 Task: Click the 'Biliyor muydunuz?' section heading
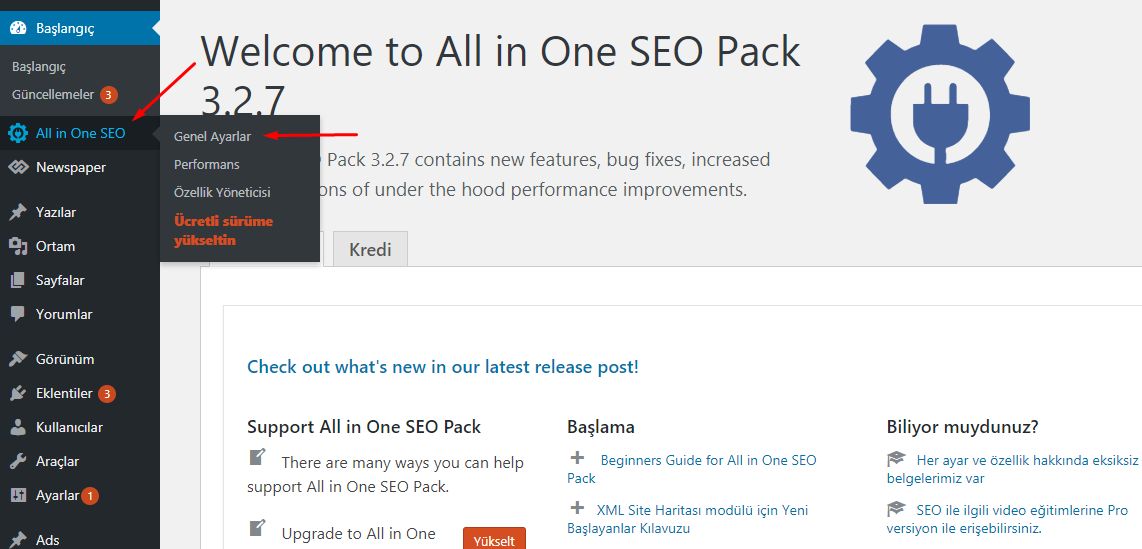[962, 426]
